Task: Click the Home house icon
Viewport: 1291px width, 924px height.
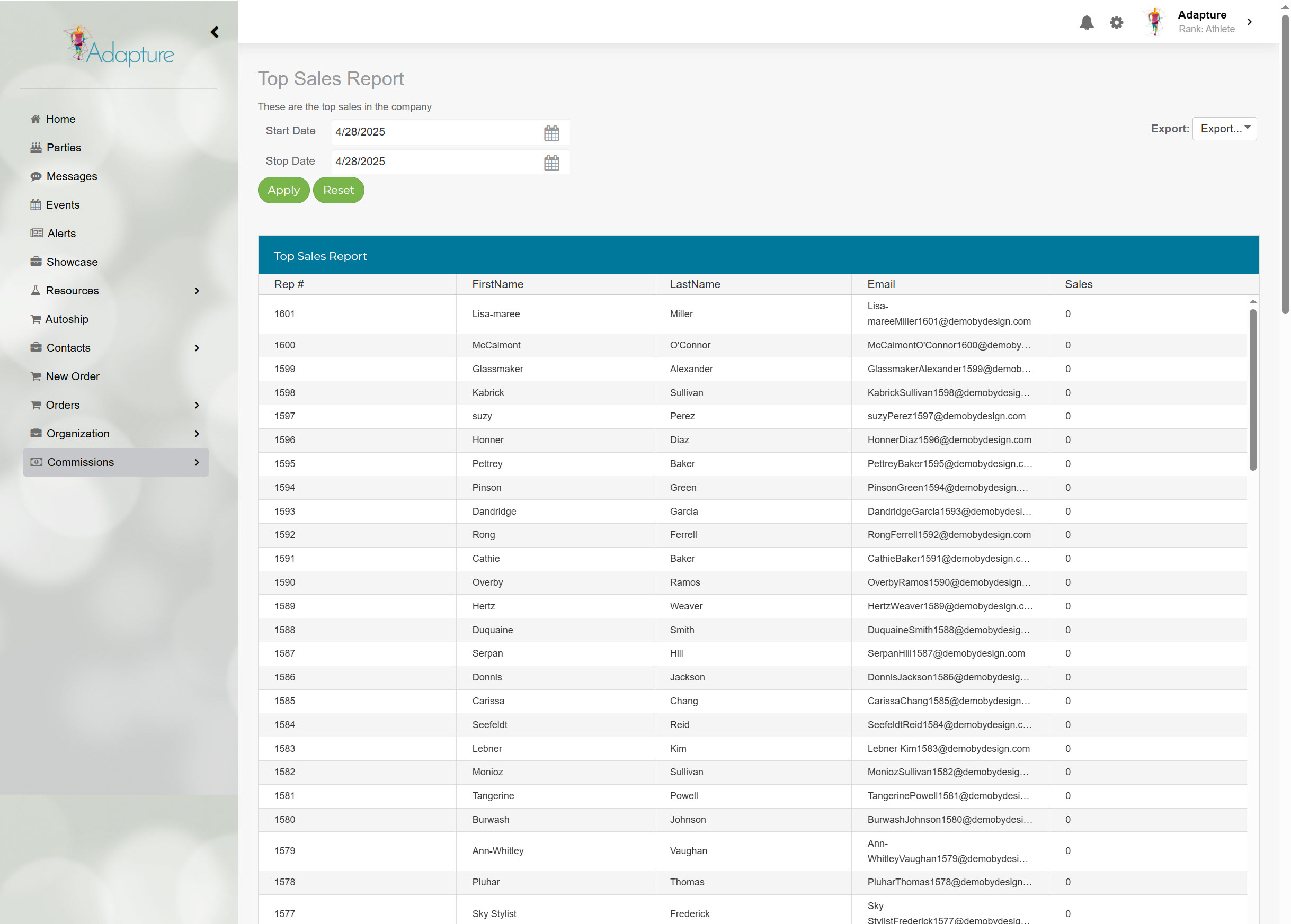Action: coord(35,119)
